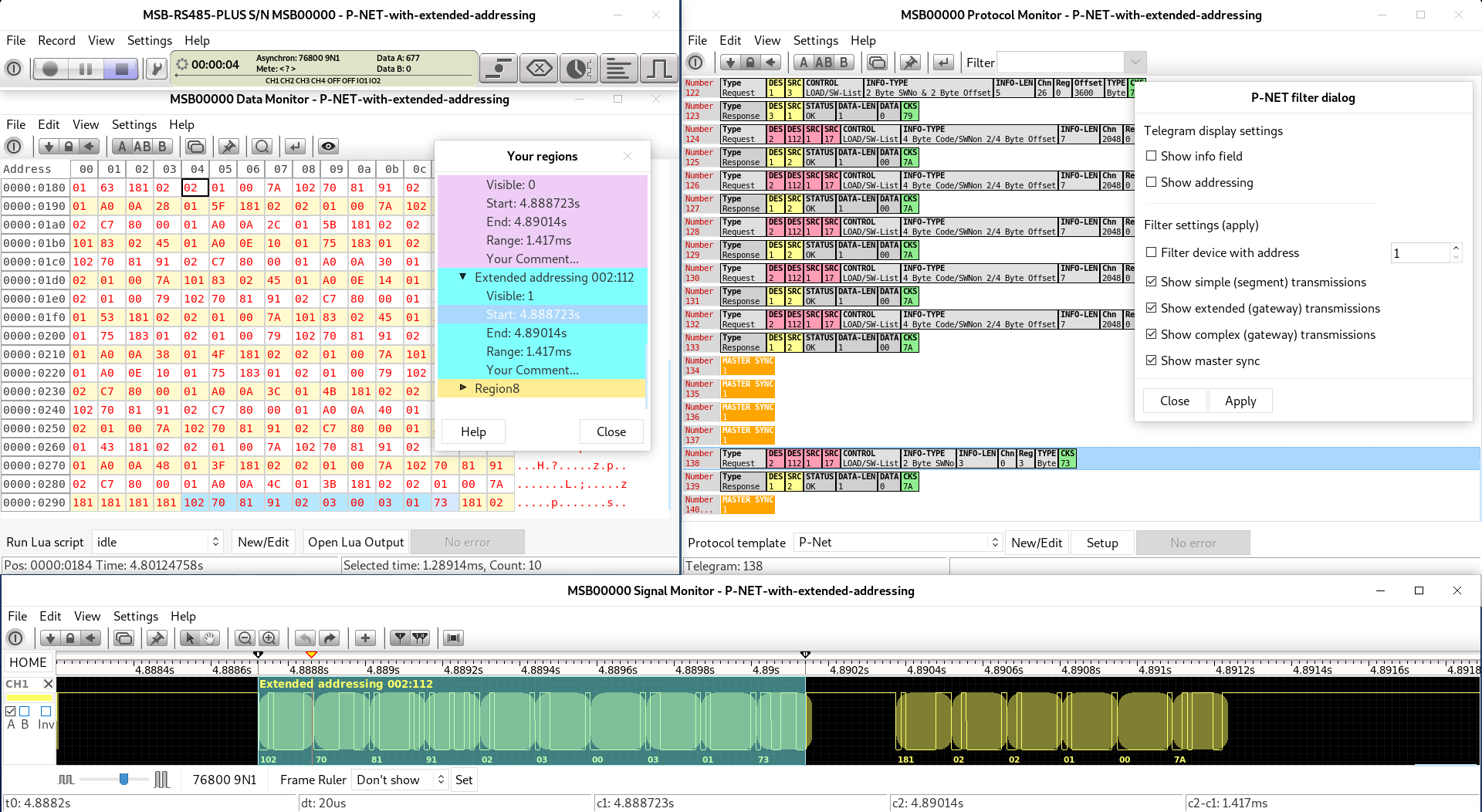Expand the Region8 tree item
This screenshot has height=812, width=1482.
point(462,388)
